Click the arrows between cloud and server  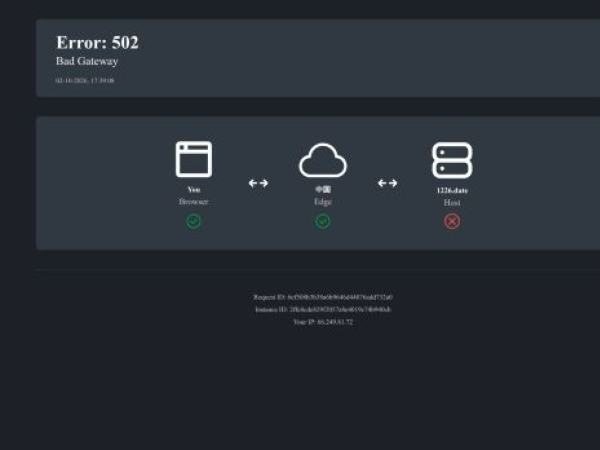387,183
